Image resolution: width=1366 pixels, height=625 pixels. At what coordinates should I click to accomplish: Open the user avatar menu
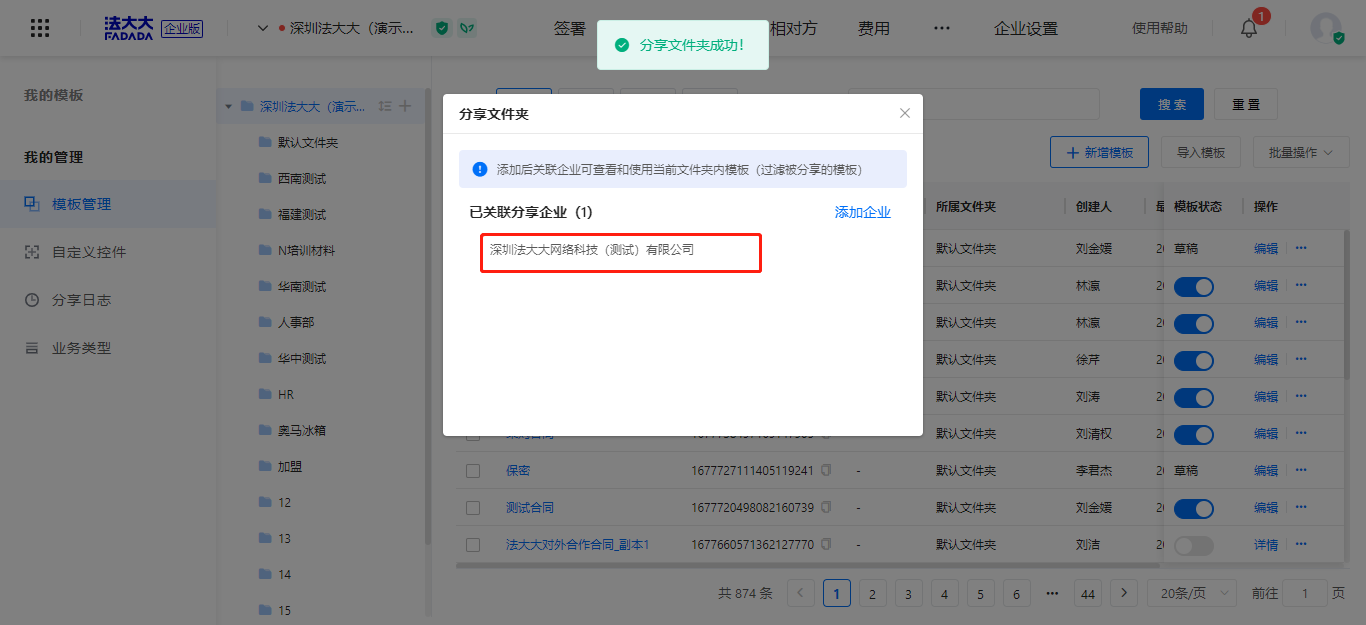(1326, 28)
